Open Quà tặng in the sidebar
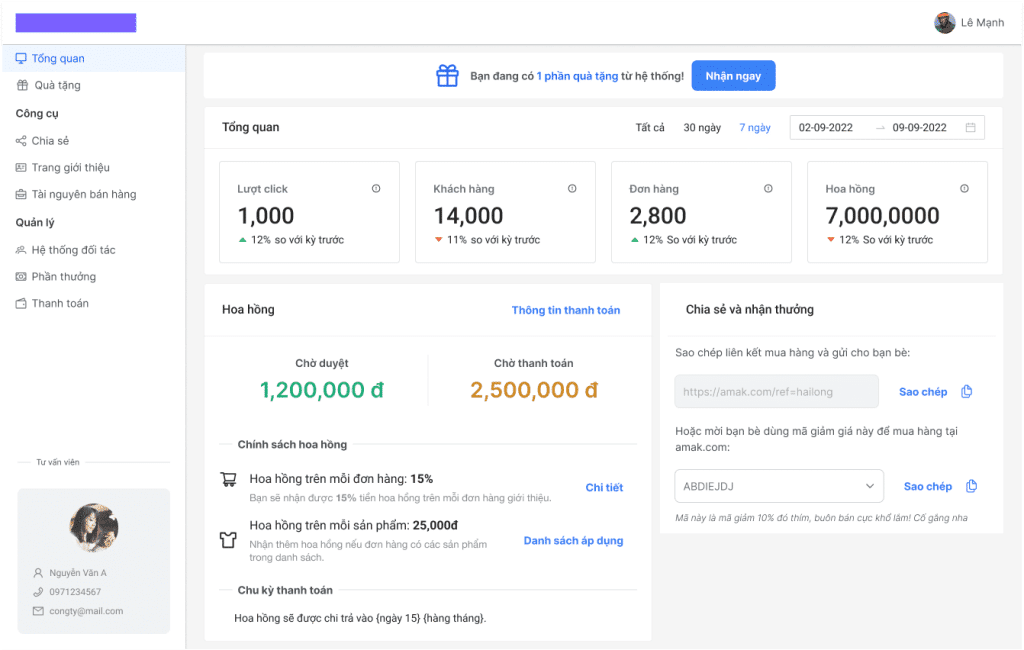Viewport: 1024px width, 650px height. [57, 86]
